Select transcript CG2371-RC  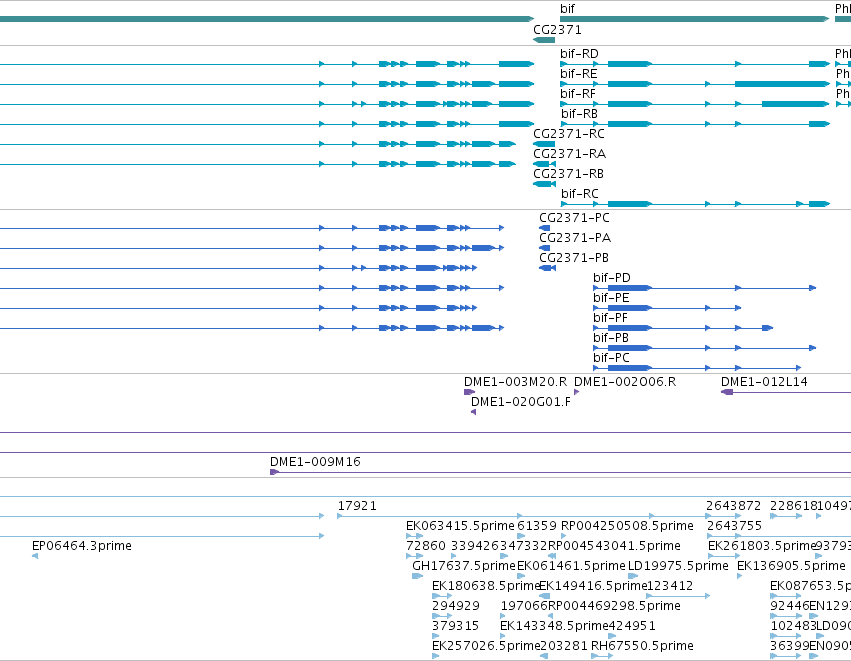[x=569, y=134]
